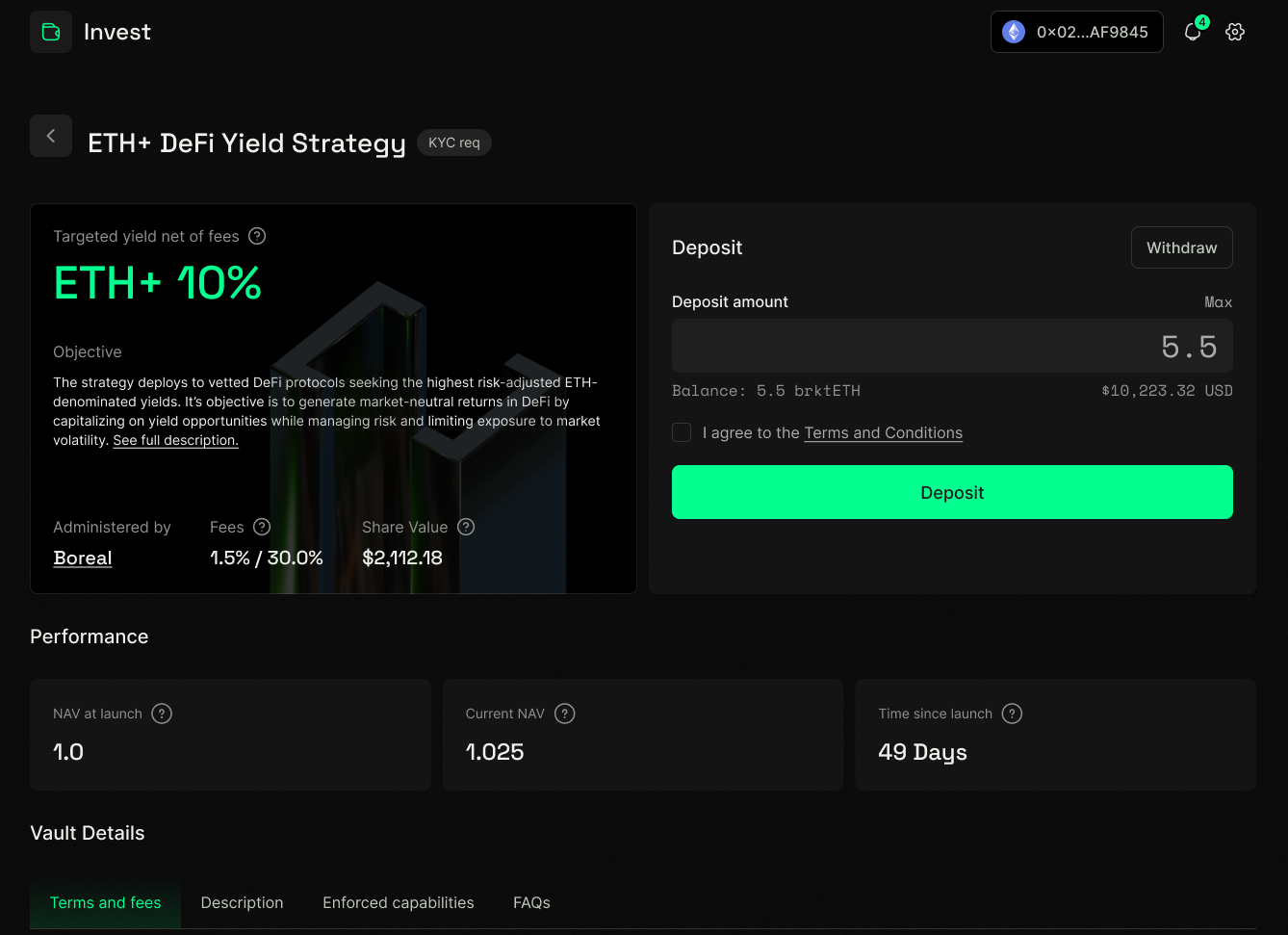Click the Boreal administrator link
The height and width of the screenshot is (935, 1288).
coord(83,558)
